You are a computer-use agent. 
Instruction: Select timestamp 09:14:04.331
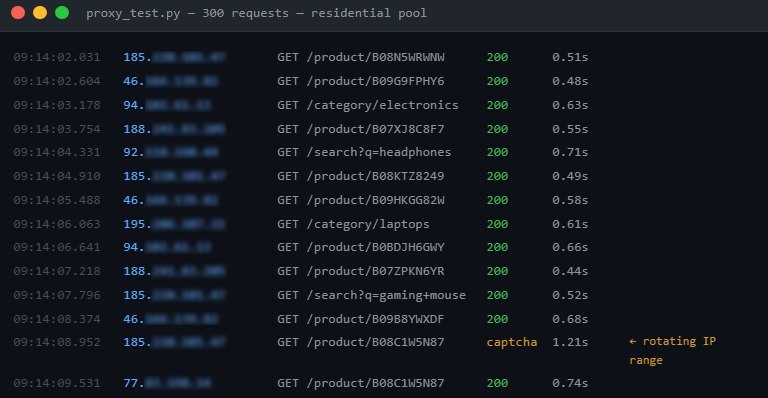coord(57,152)
